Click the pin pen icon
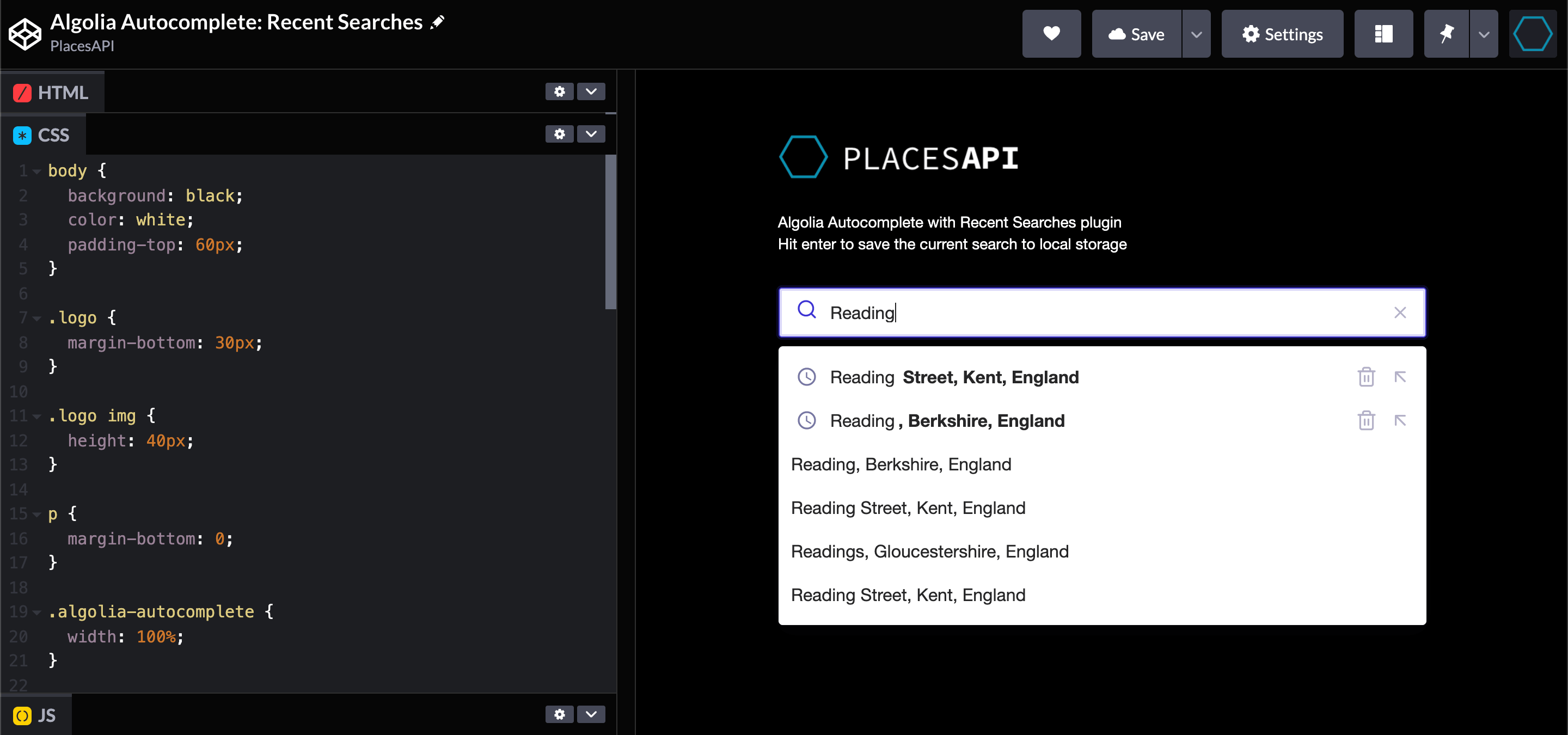Image resolution: width=1568 pixels, height=735 pixels. (1446, 34)
